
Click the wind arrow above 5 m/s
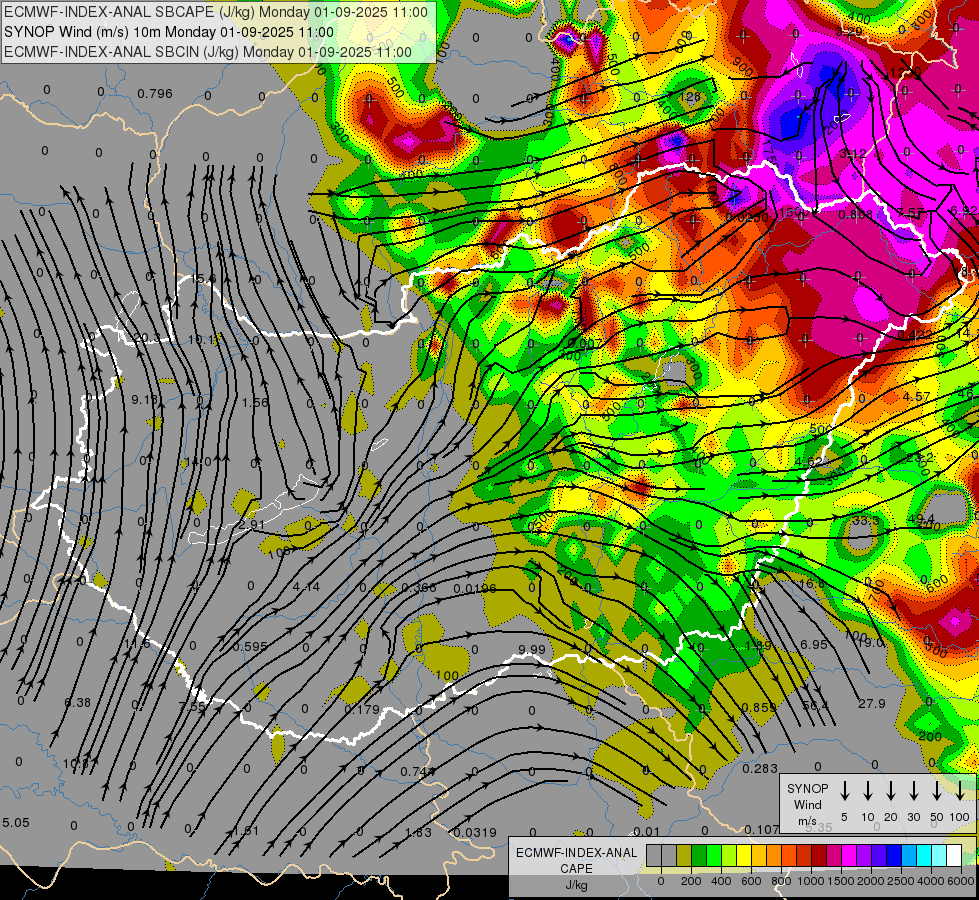[844, 790]
